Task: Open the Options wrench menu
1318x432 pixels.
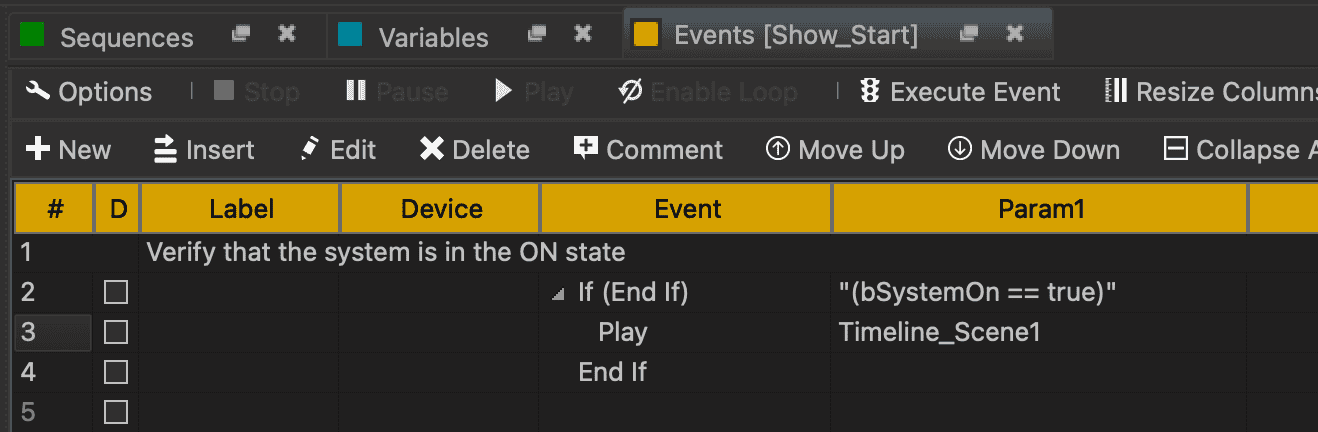Action: [x=88, y=92]
